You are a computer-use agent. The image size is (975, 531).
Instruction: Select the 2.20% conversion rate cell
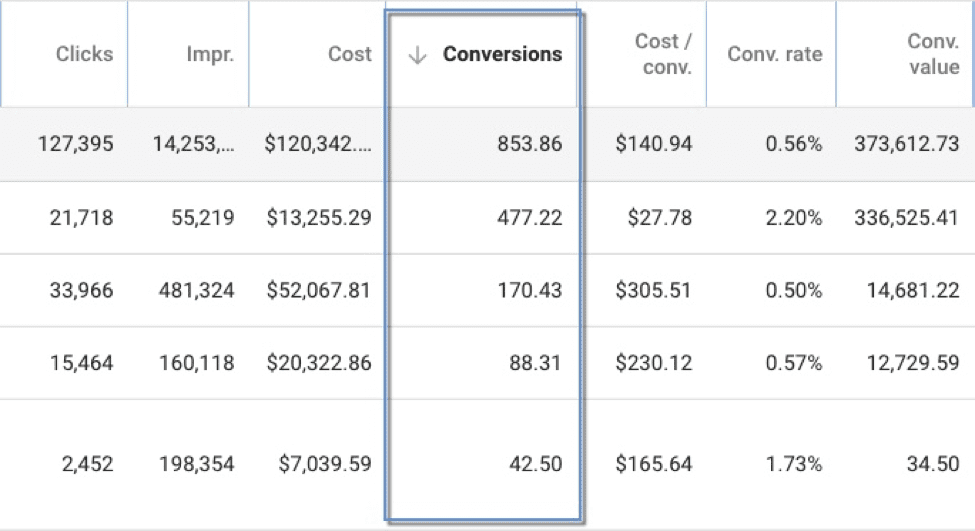(794, 217)
